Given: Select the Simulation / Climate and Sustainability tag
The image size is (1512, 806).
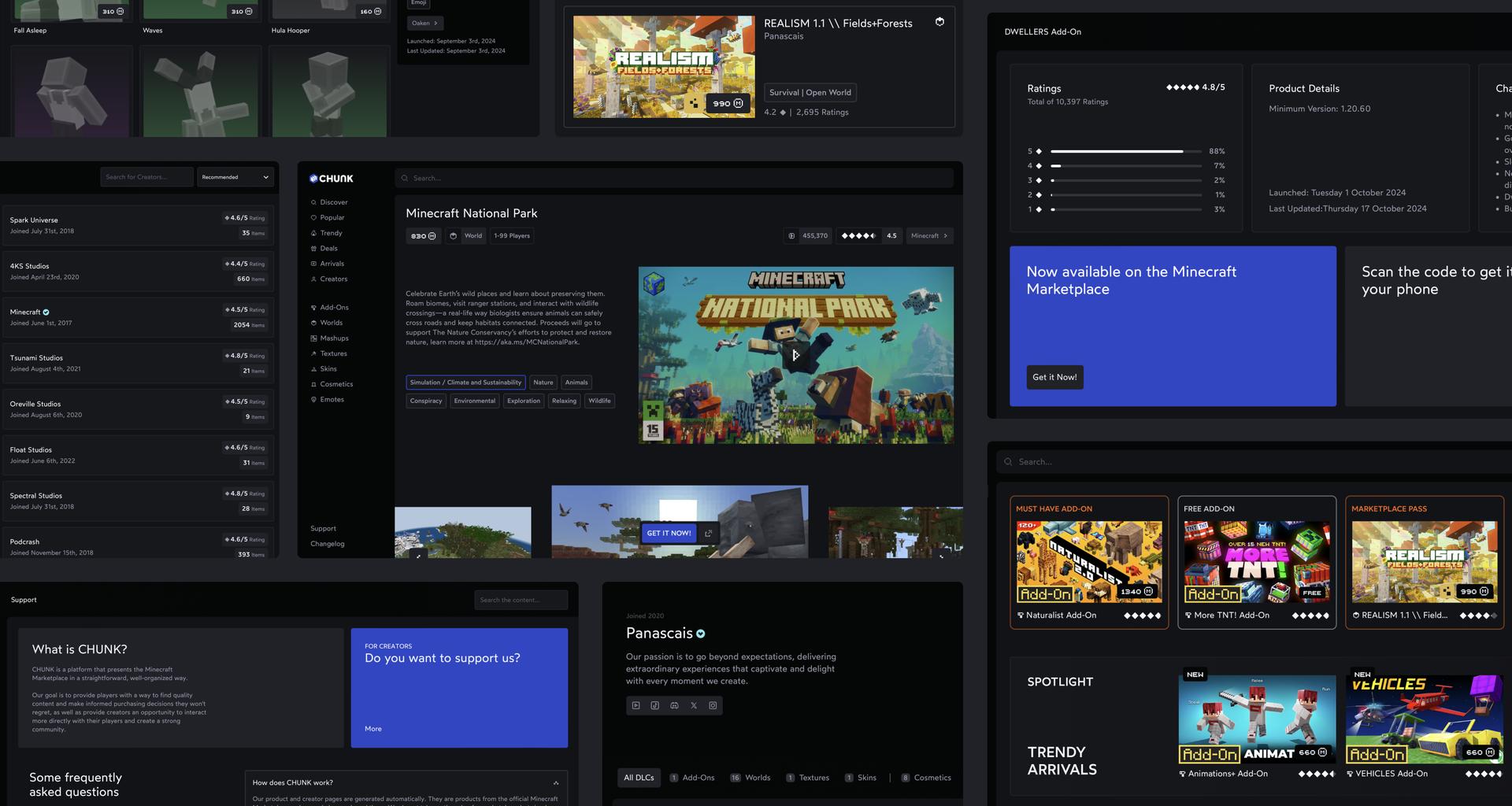Looking at the screenshot, I should [465, 383].
